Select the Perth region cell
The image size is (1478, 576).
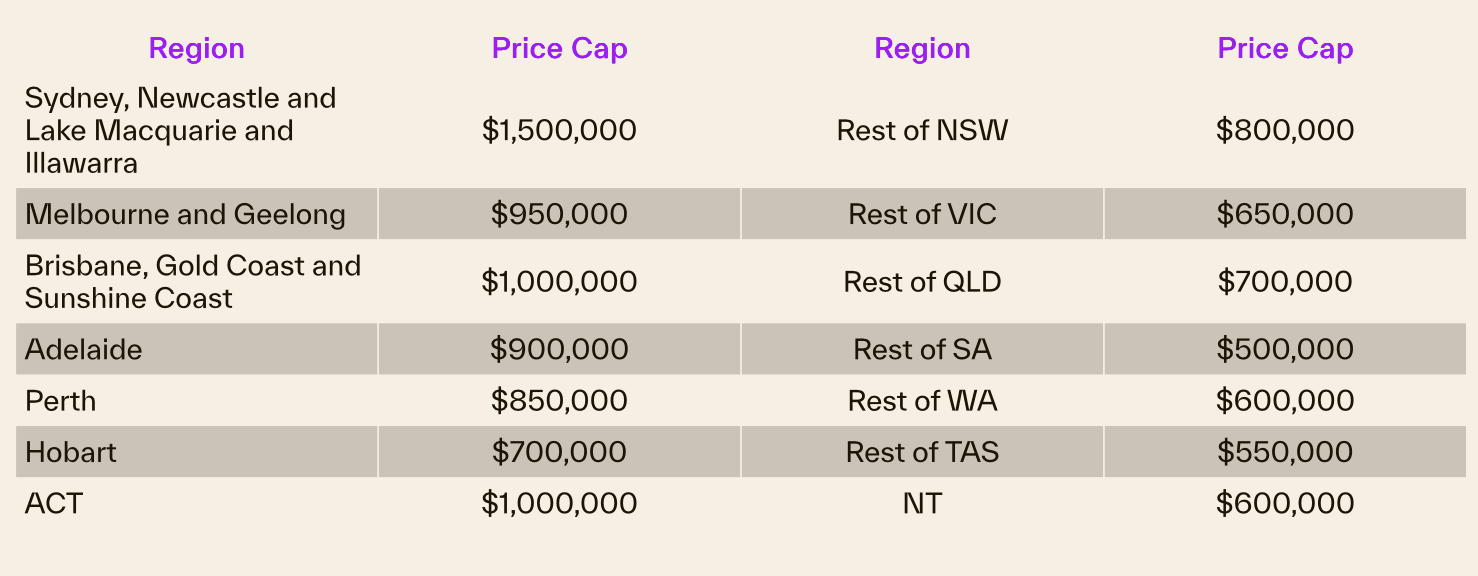61,401
